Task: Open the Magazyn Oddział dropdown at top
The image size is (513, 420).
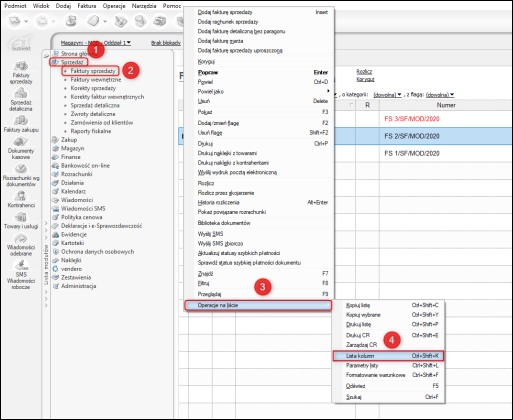Action: tap(96, 43)
